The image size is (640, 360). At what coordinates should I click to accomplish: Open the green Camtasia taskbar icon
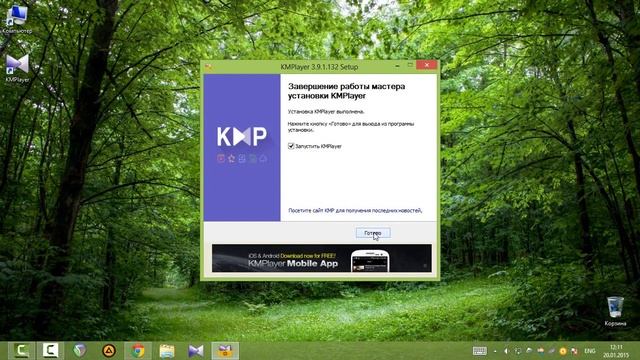click(21, 350)
